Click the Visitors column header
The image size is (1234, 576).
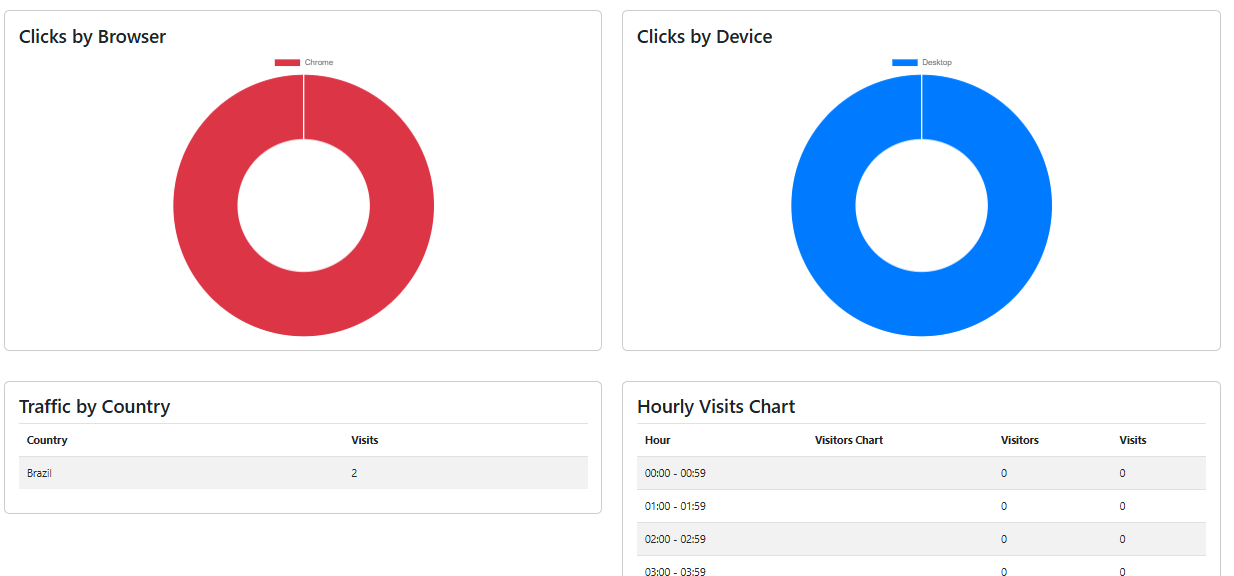[1019, 440]
